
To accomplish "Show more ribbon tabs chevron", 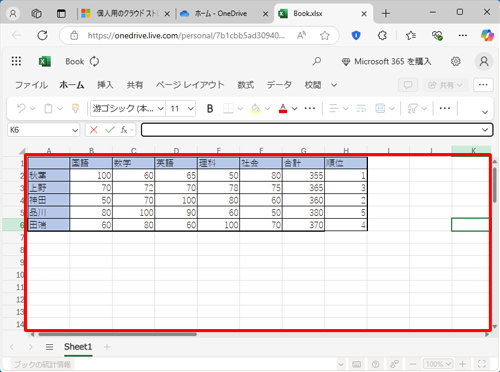I will [x=334, y=85].
